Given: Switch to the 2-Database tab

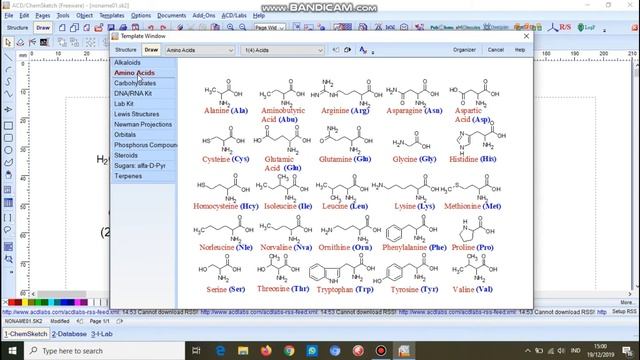Looking at the screenshot, I should coord(69,334).
